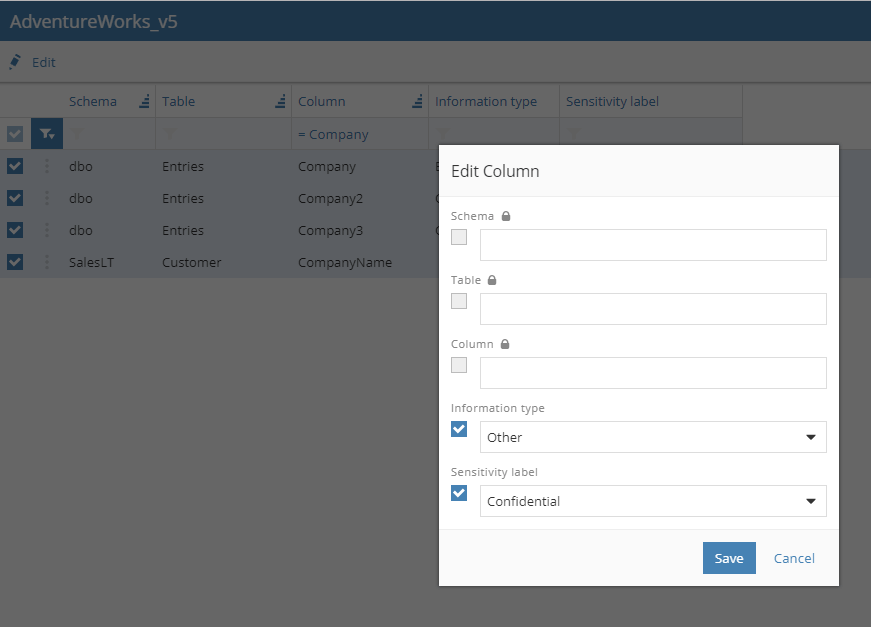Select the CompanyName column cell
This screenshot has height=627, width=871.
tap(344, 263)
